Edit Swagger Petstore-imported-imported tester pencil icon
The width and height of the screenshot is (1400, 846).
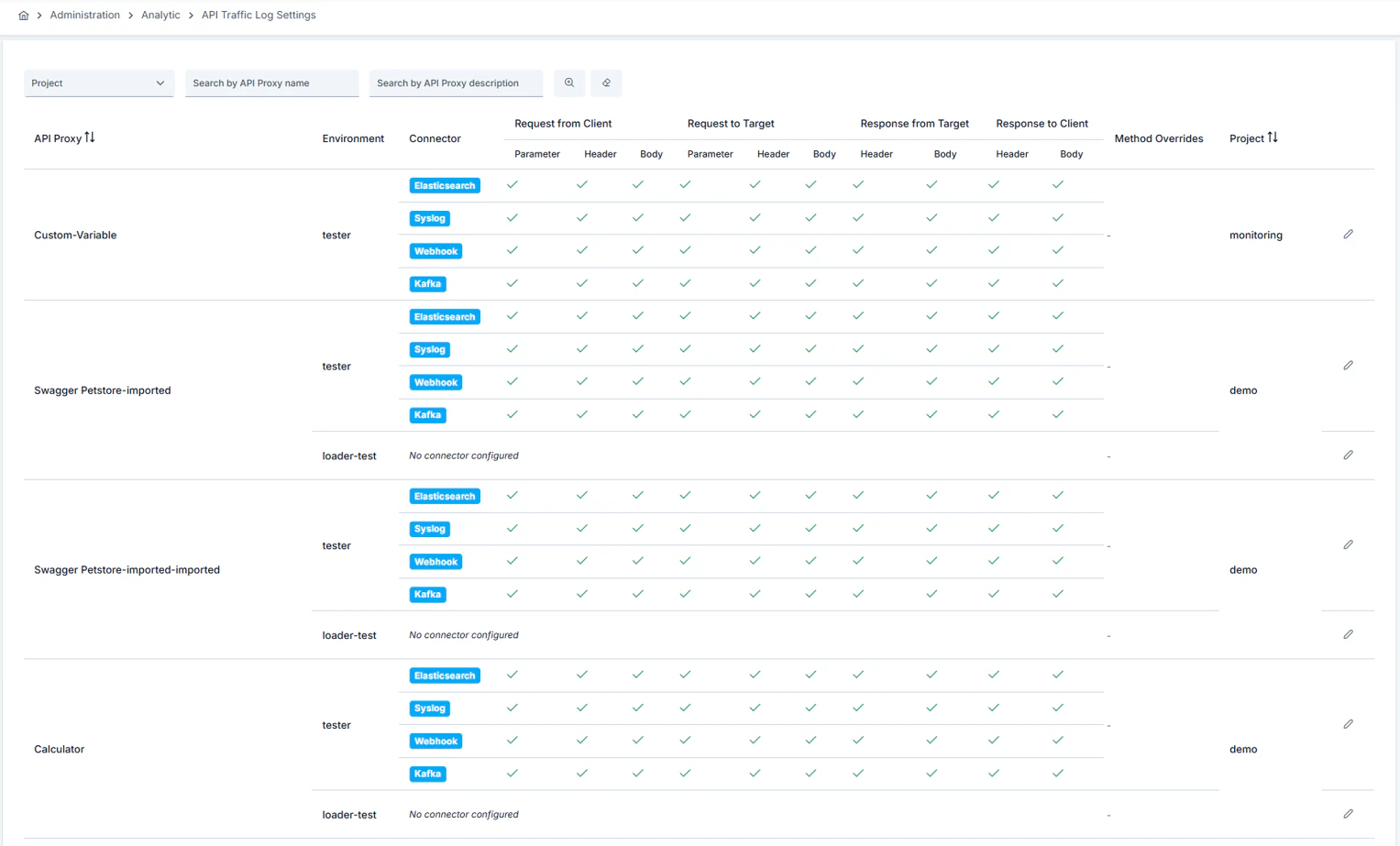click(1348, 545)
